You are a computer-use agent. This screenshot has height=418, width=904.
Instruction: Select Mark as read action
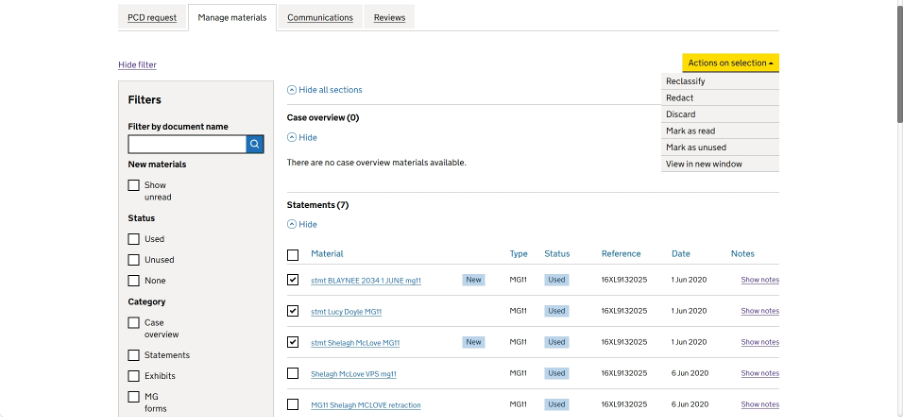(720, 131)
